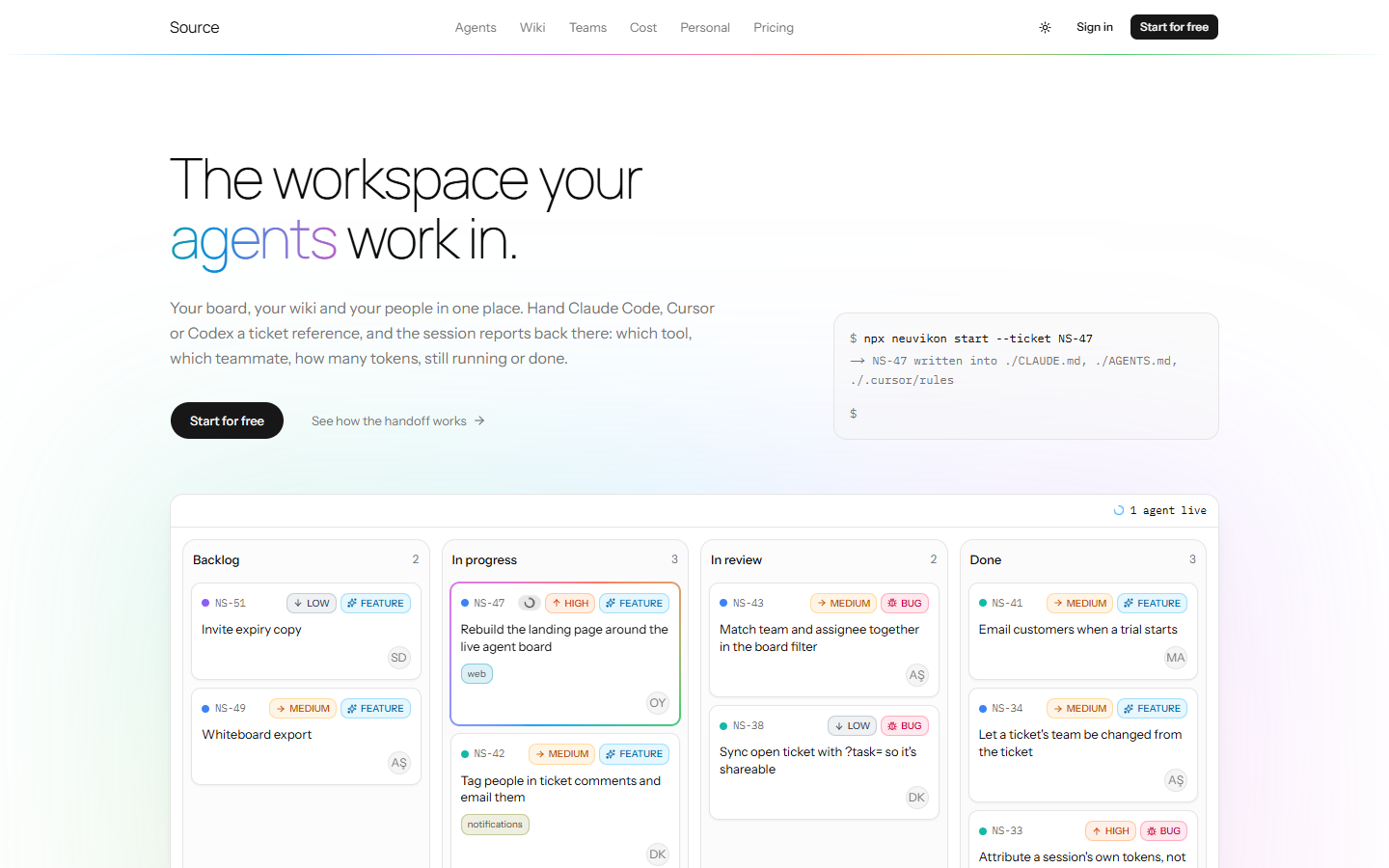This screenshot has width=1389, height=868.
Task: Click the BUG tag on NS-33
Action: [x=1163, y=830]
